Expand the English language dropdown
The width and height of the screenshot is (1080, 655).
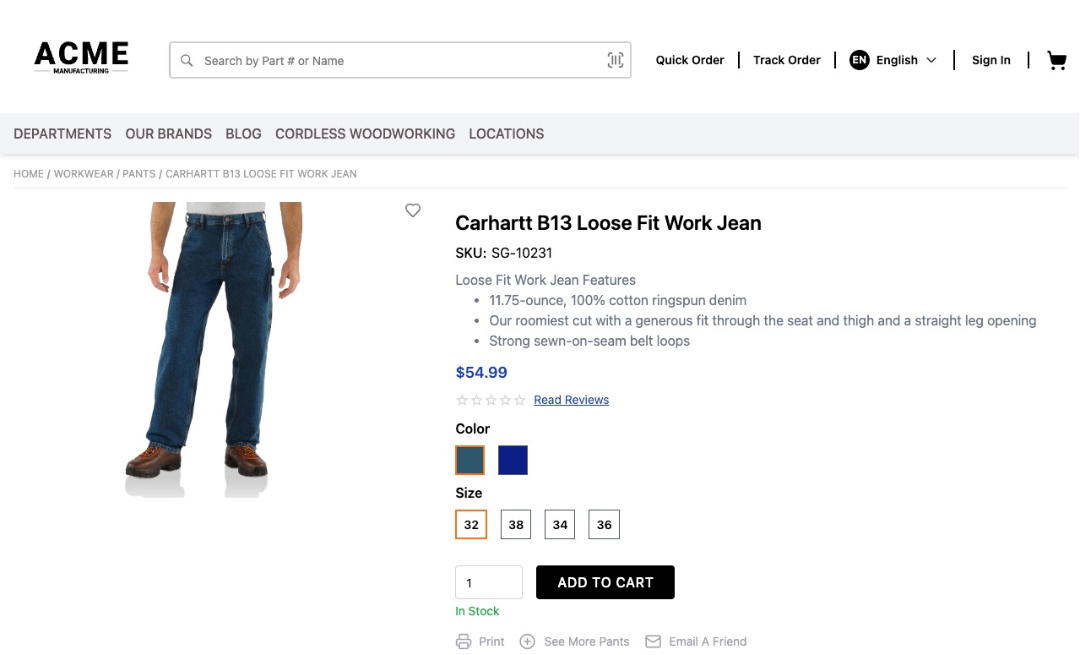tap(893, 60)
